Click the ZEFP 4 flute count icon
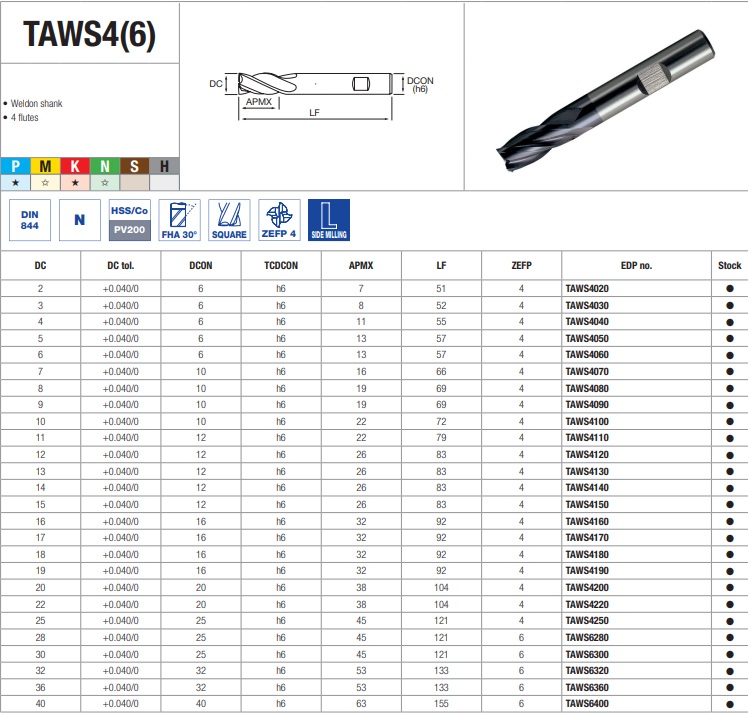This screenshot has width=748, height=713. click(279, 220)
